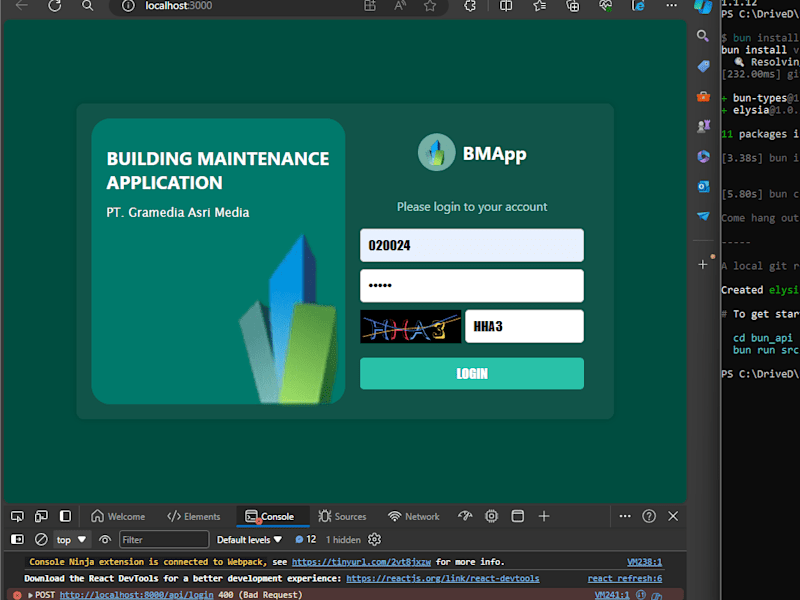Click the console Filter text field
This screenshot has width=800, height=600.
(x=164, y=540)
